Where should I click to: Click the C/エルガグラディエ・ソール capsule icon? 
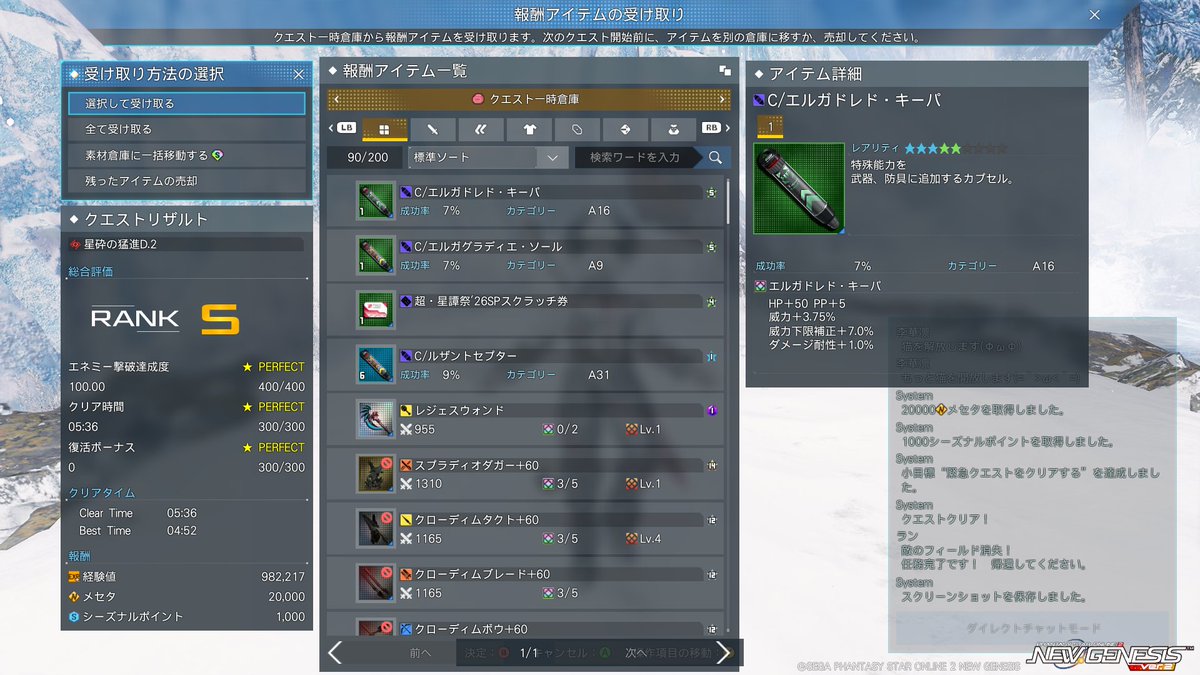point(377,255)
